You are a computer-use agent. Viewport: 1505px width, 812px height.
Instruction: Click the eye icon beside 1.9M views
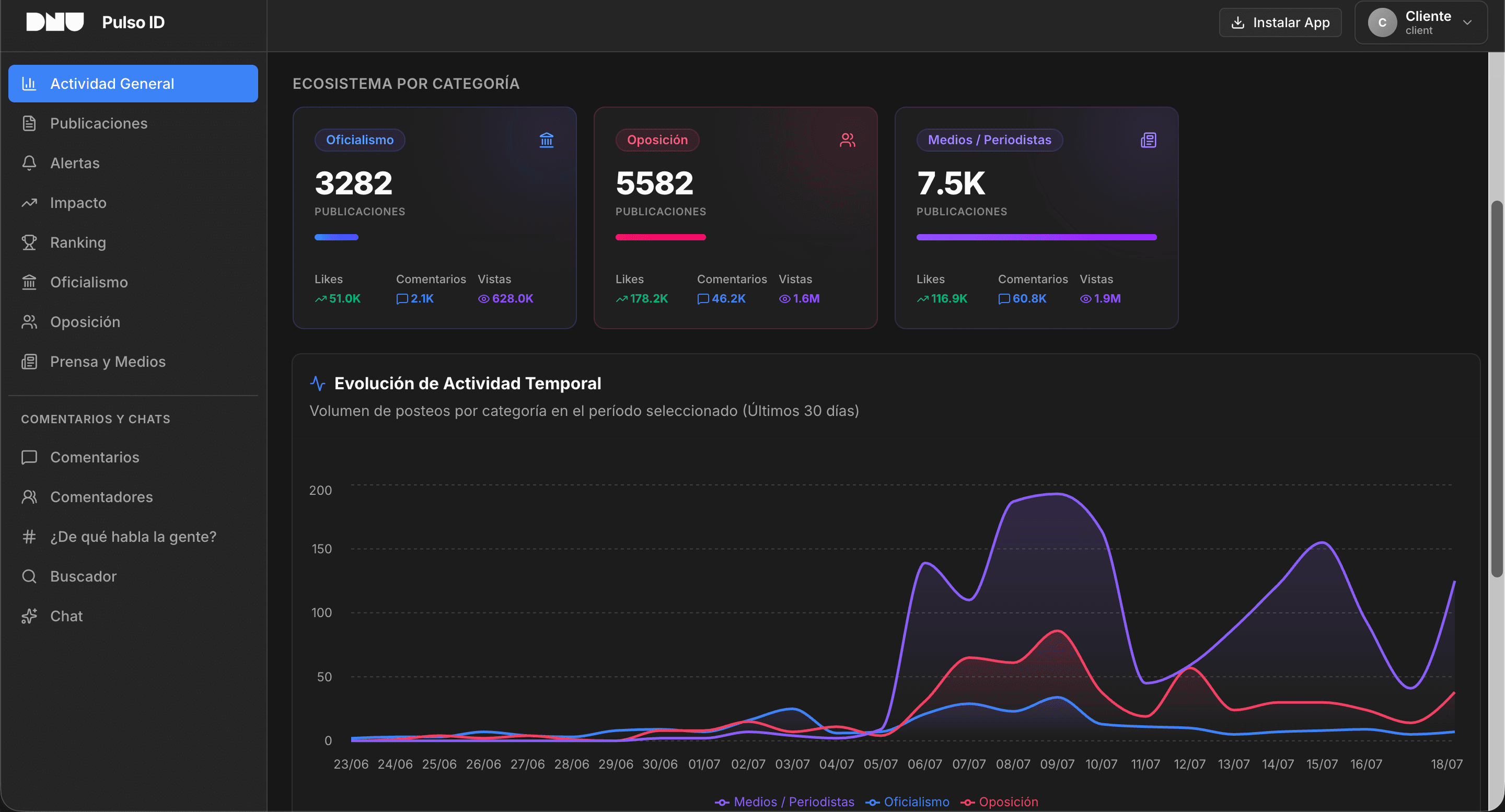1085,299
